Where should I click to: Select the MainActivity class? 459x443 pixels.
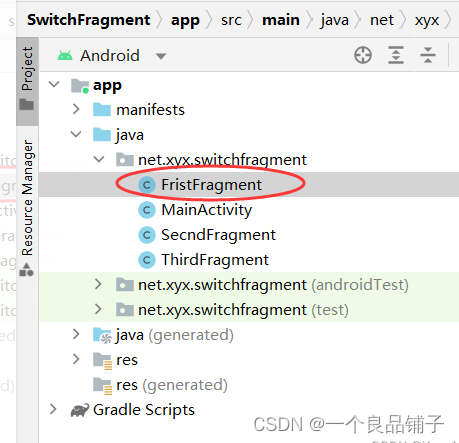pos(207,210)
